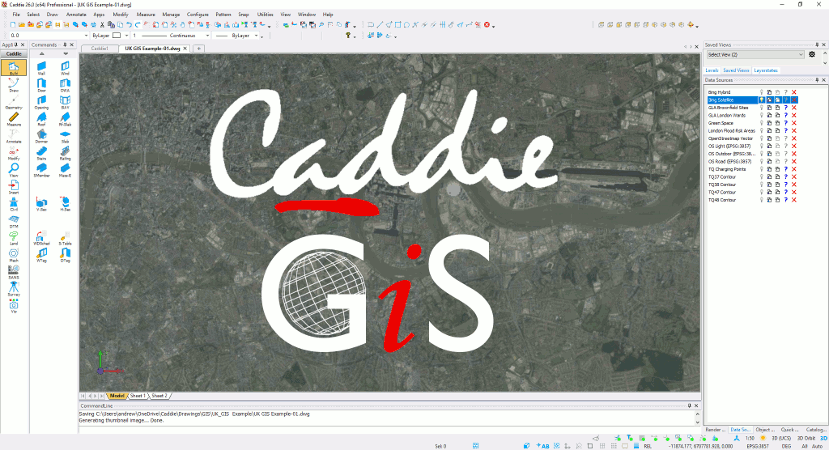Open the Annotate application
829x450 pixels.
click(x=14, y=136)
